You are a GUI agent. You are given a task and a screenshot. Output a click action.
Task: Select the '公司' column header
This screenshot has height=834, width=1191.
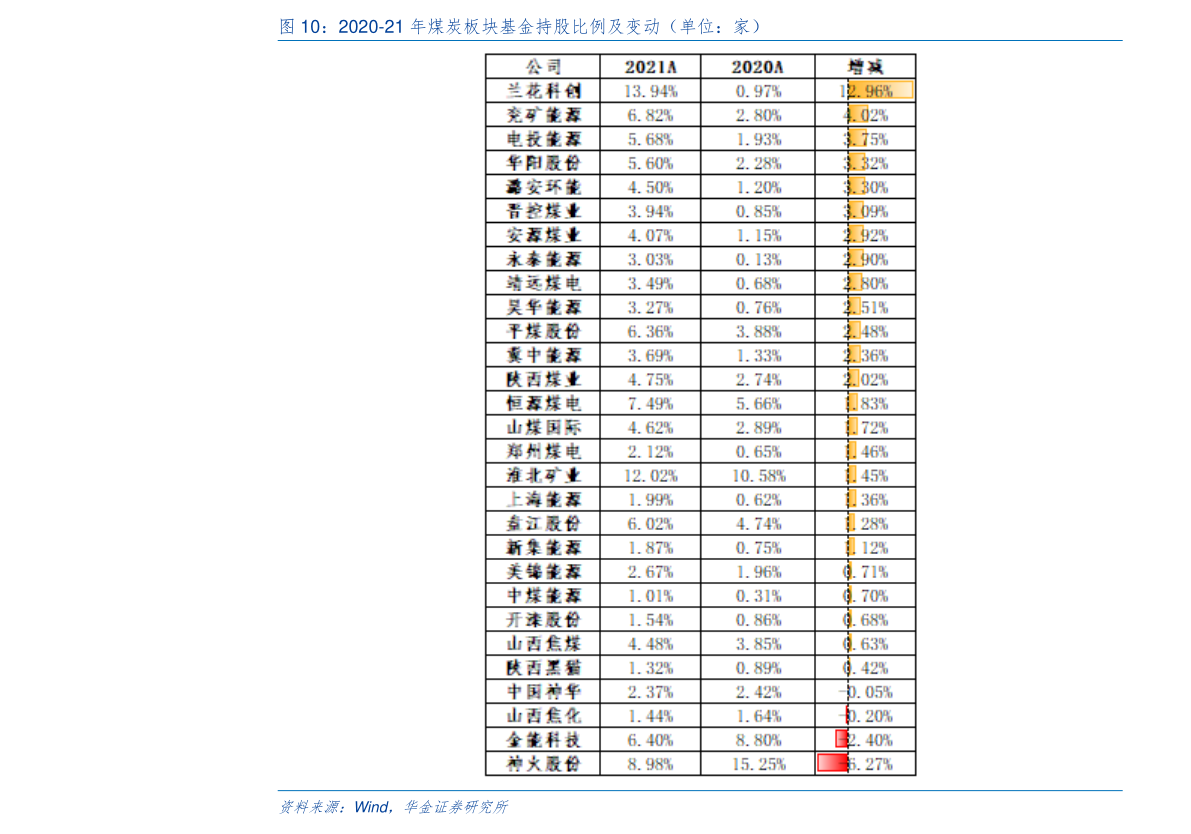[543, 67]
